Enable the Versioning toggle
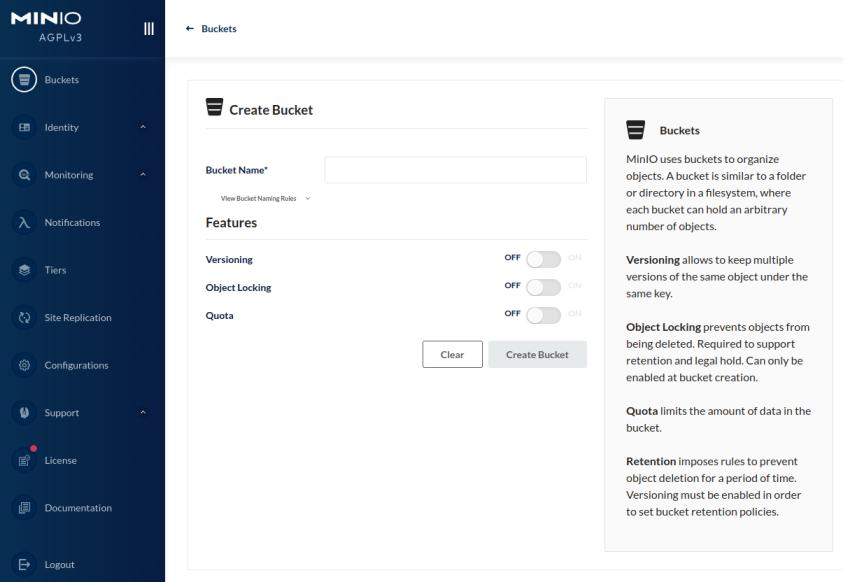Image resolution: width=843 pixels, height=582 pixels. 543,259
